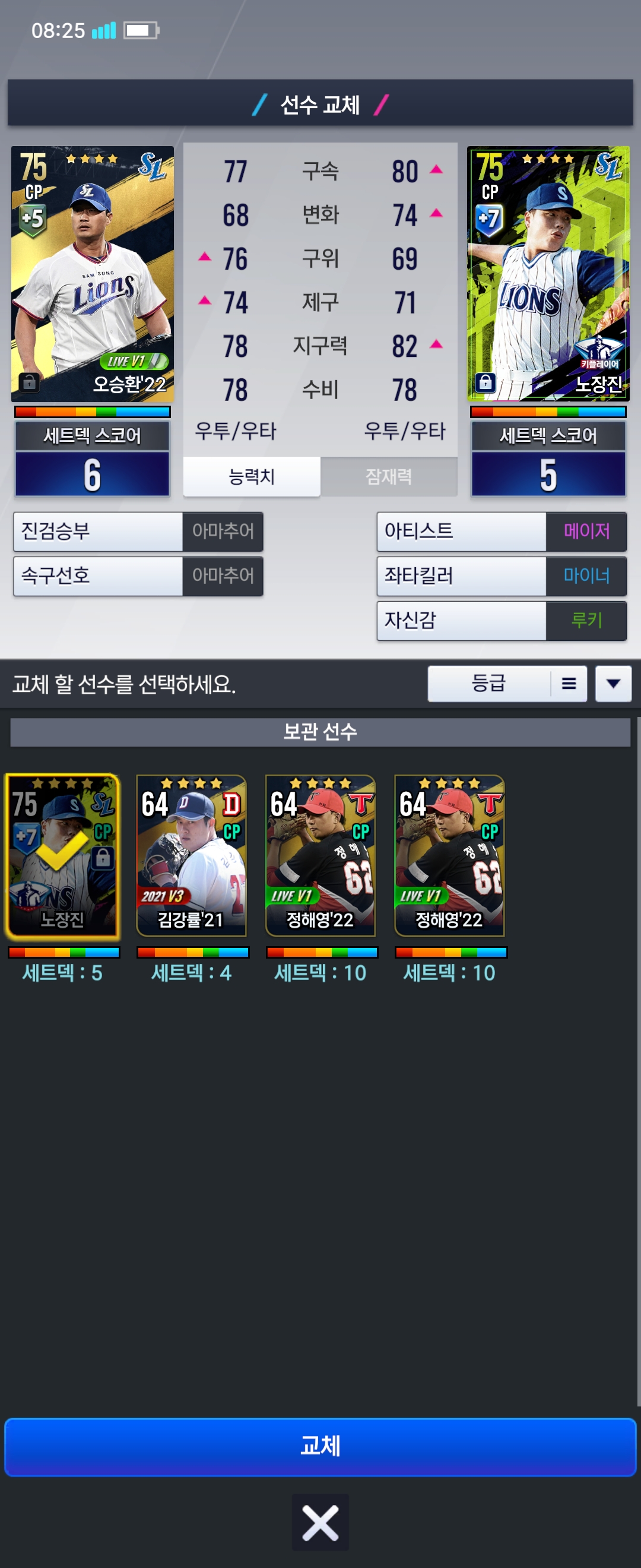Viewport: 641px width, 1568px height.
Task: Tap the +5 upgrade badge on 오승환'22 card
Action: point(33,220)
